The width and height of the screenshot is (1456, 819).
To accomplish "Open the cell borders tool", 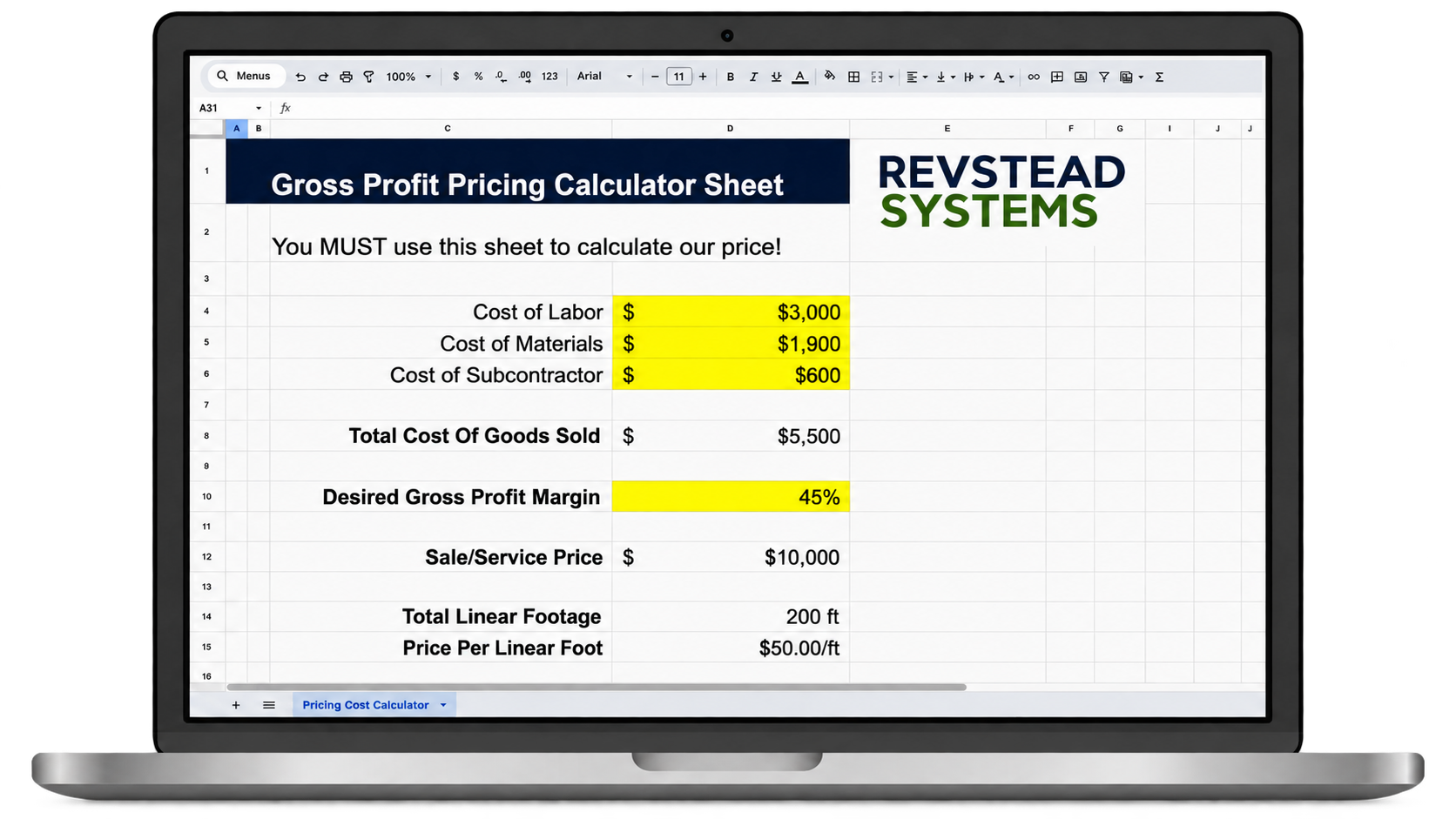I will coord(853,77).
